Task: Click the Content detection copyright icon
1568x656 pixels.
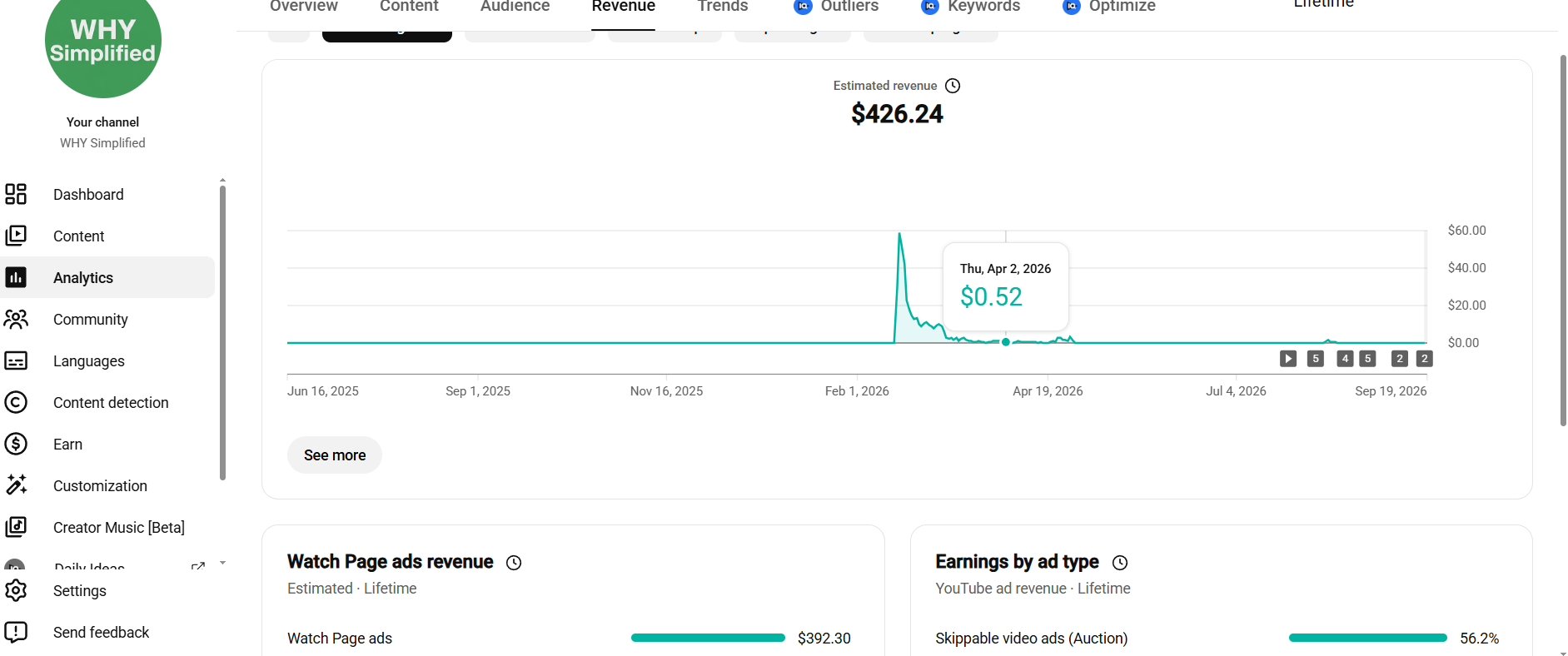Action: click(x=16, y=402)
